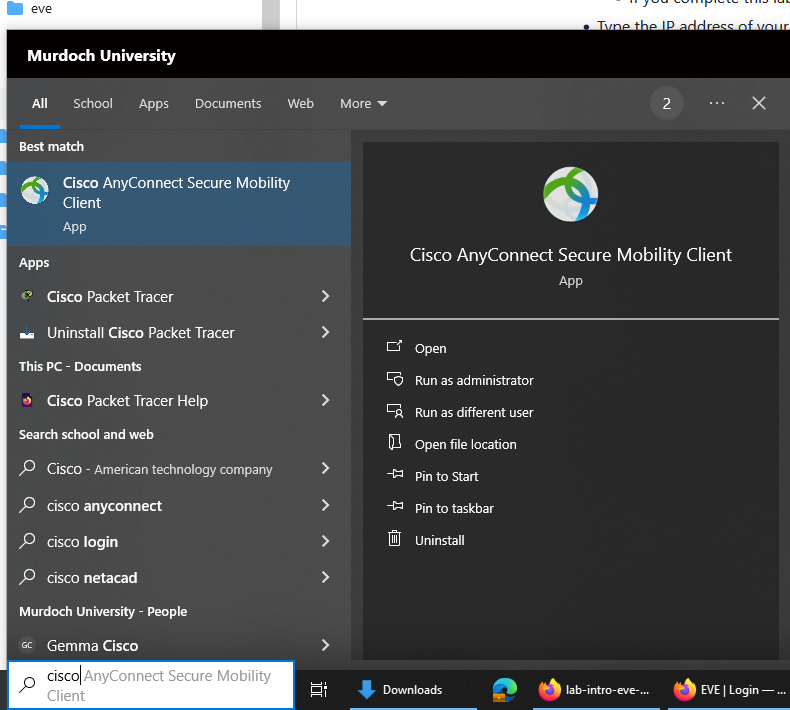Viewport: 790px width, 710px height.
Task: Click the GC avatar for Gemma Cisco
Action: click(27, 645)
